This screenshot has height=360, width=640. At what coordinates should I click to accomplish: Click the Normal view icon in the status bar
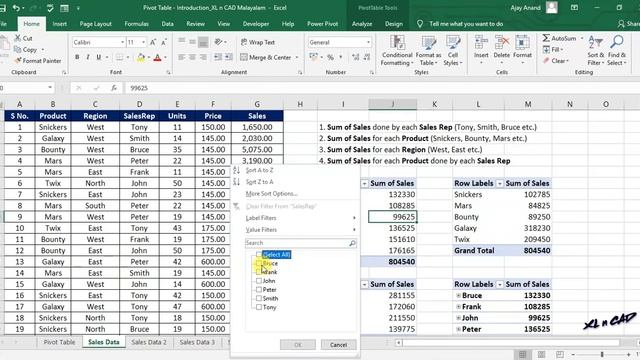click(x=522, y=354)
